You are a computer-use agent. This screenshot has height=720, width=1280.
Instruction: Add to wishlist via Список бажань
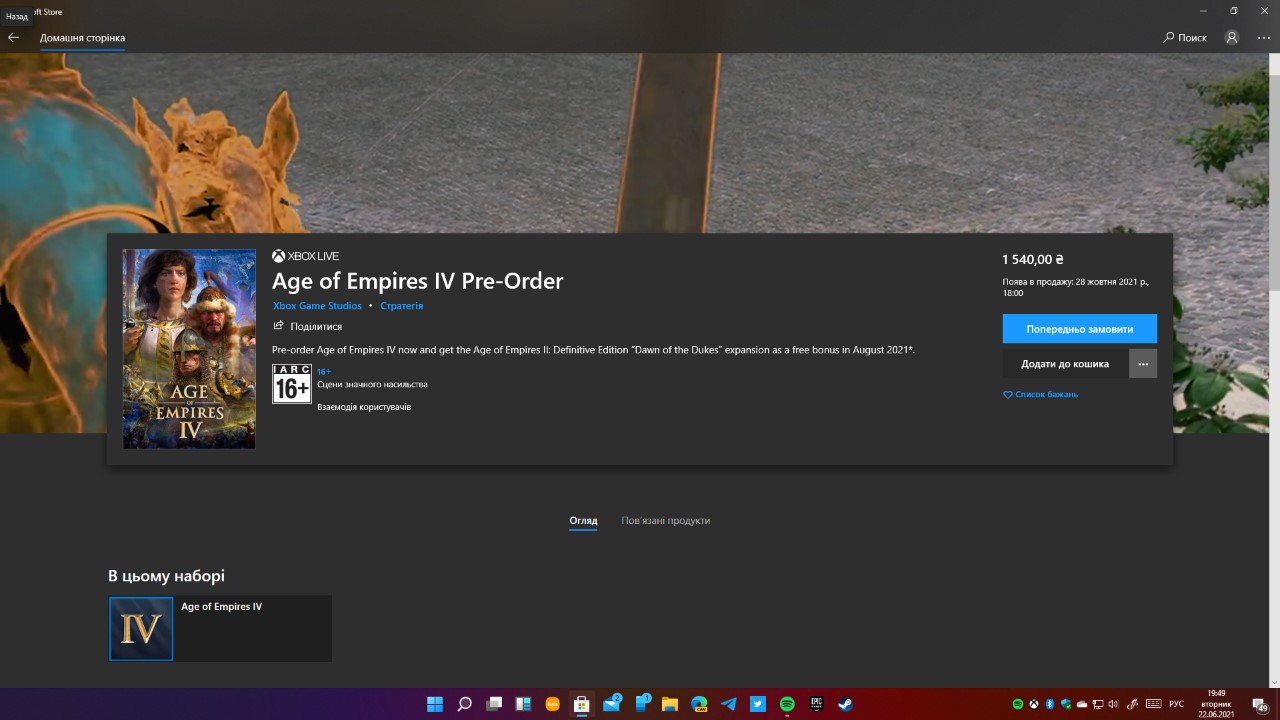(1040, 394)
